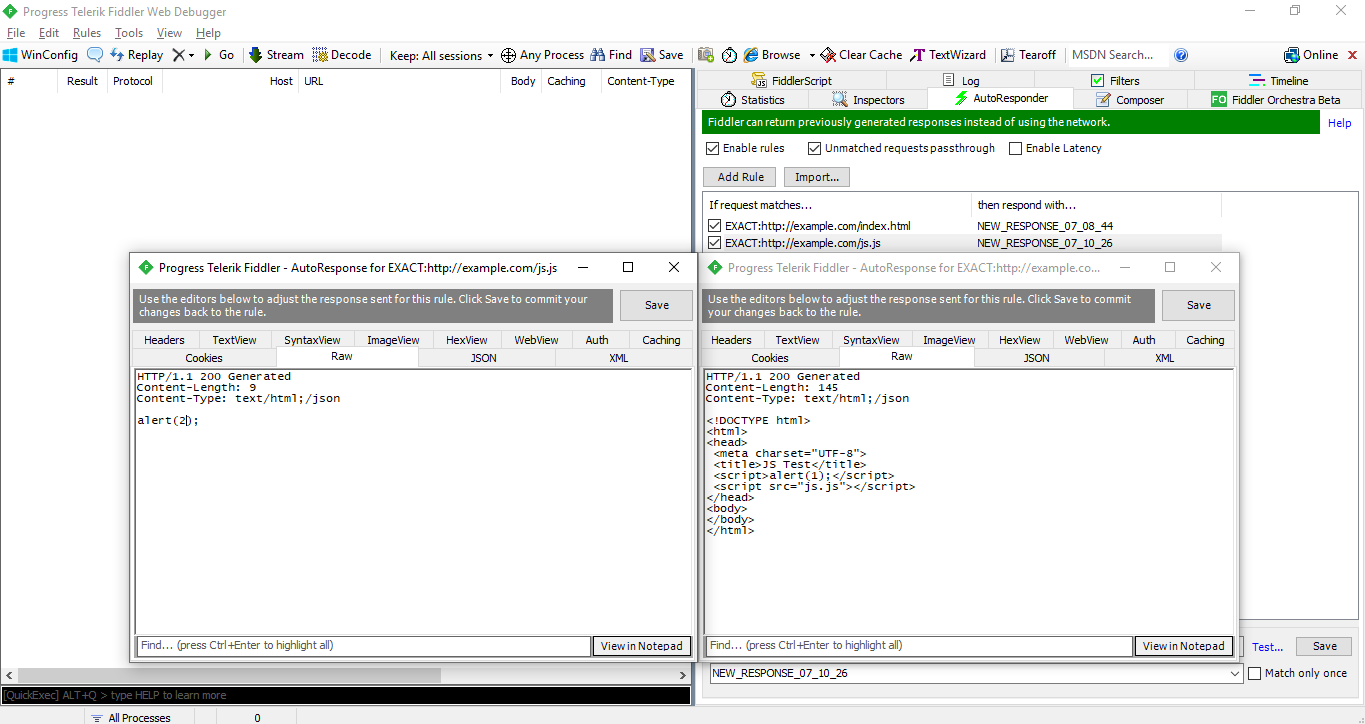The height and width of the screenshot is (724, 1365).
Task: Click the camera screenshot icon
Action: point(706,55)
